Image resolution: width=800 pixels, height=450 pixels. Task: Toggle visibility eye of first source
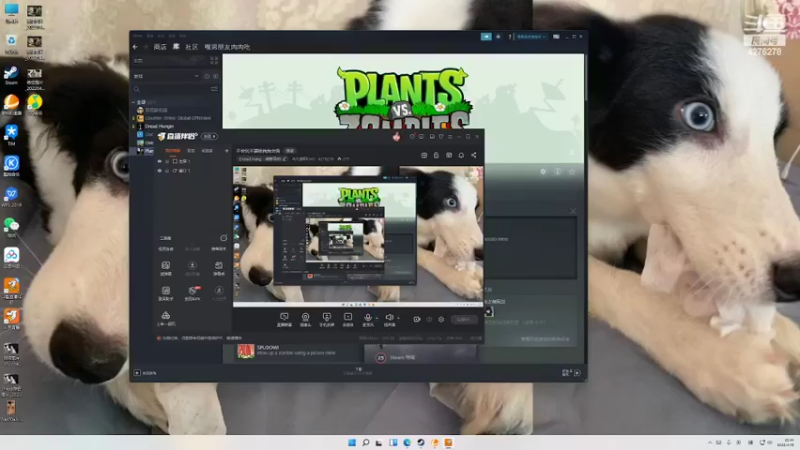(160, 161)
